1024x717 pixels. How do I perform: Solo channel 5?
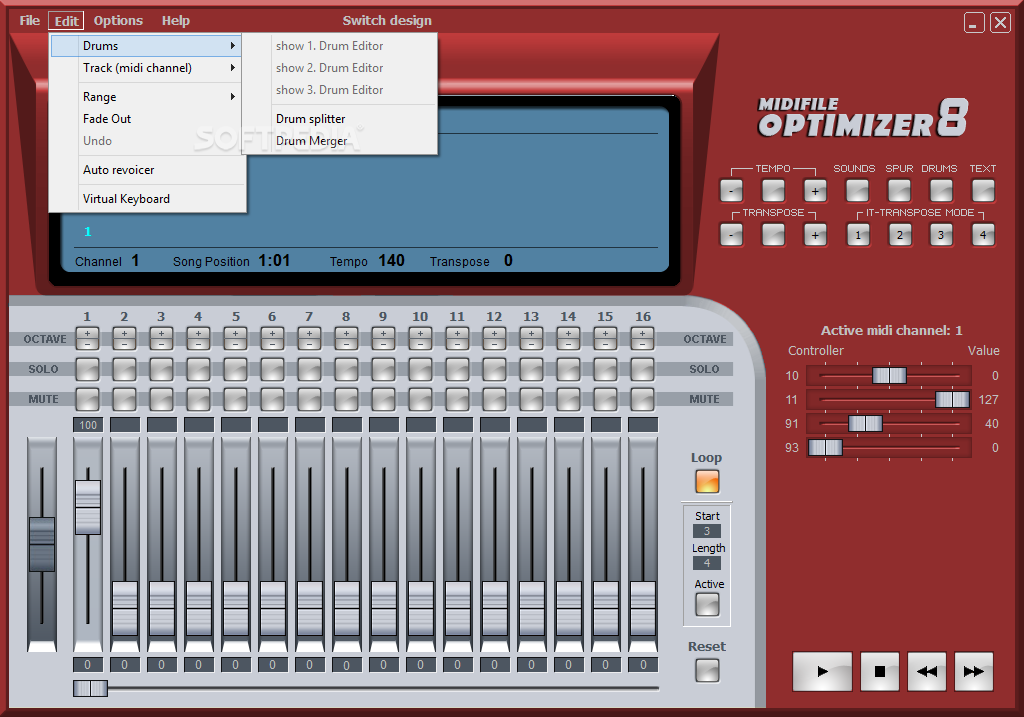click(x=235, y=369)
